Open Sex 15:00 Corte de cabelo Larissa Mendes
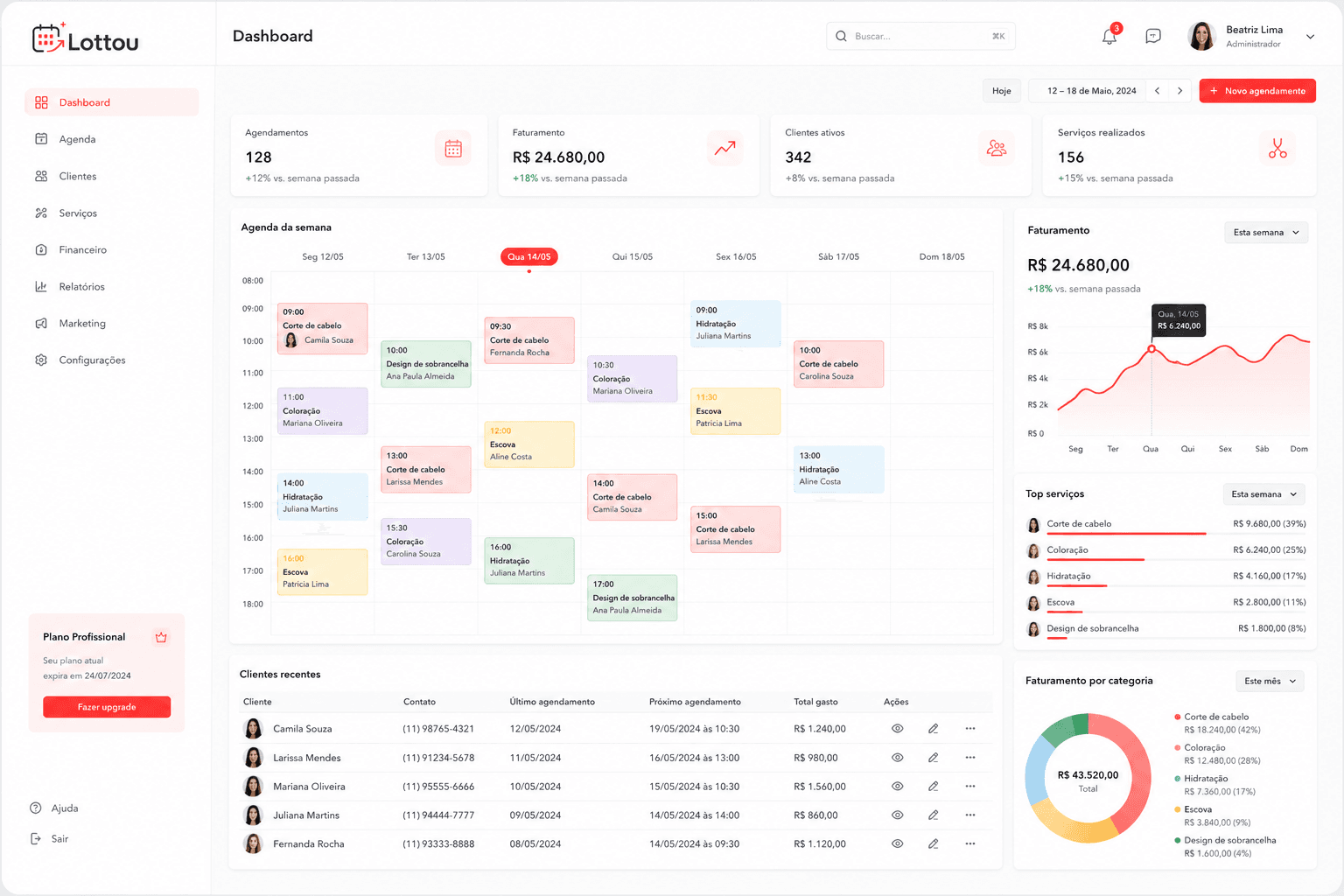 tap(736, 529)
